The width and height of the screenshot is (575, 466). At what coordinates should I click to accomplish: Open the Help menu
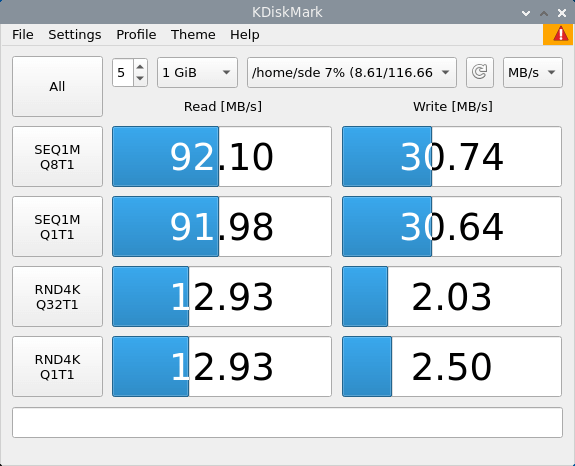(245, 34)
